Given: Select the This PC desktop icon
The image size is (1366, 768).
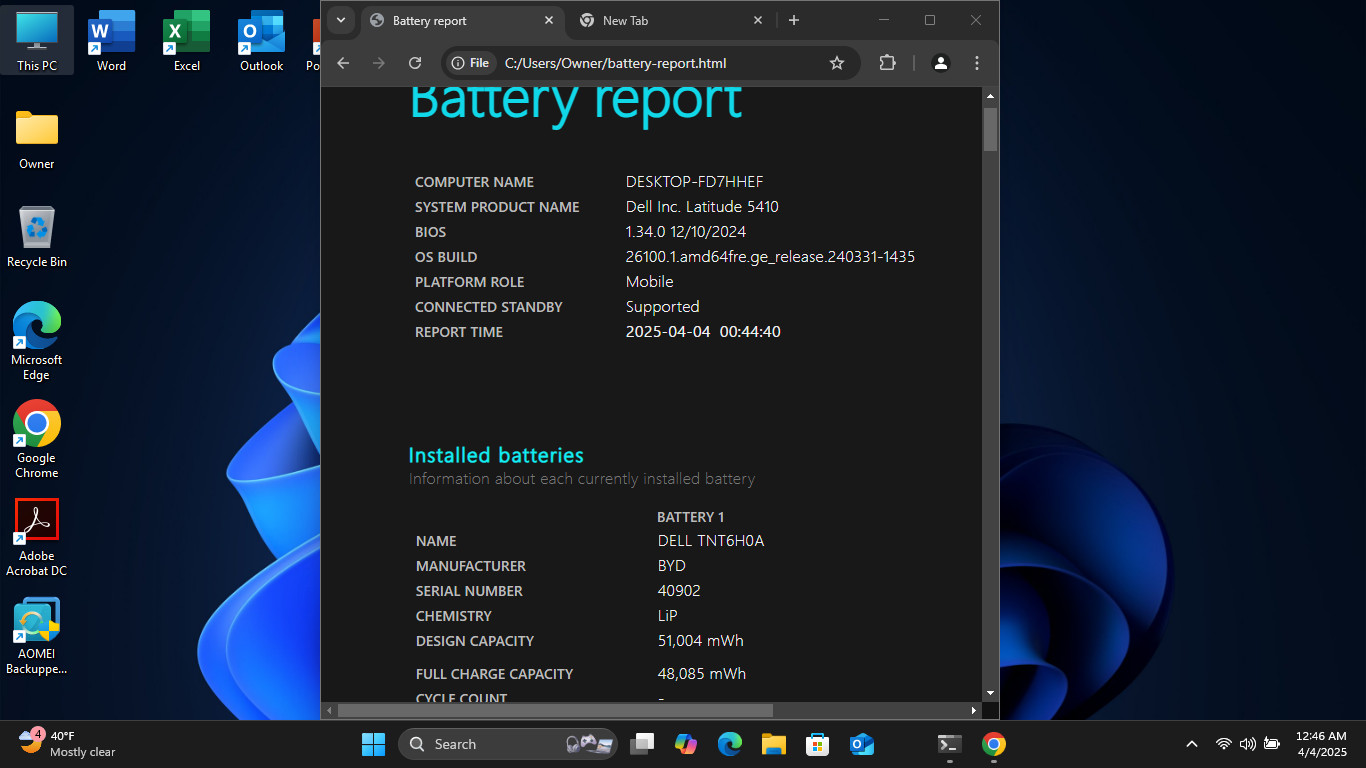Looking at the screenshot, I should click(x=37, y=41).
